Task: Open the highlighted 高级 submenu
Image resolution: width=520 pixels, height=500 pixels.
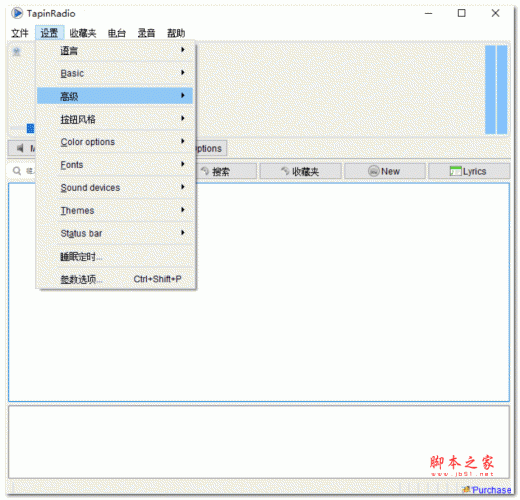Action: pos(115,96)
